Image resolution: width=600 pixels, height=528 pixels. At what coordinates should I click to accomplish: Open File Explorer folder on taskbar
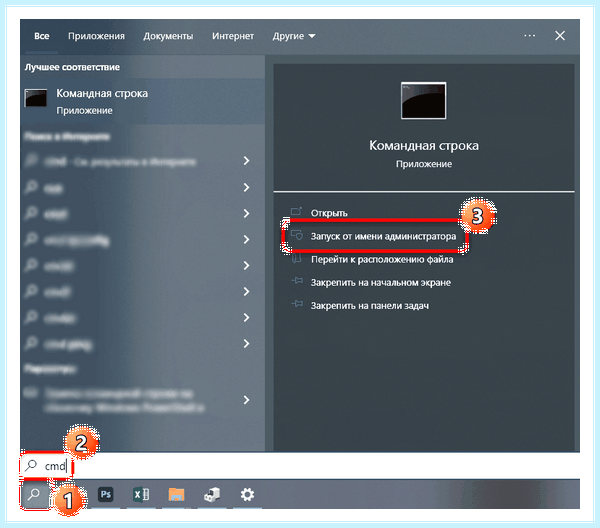click(176, 494)
